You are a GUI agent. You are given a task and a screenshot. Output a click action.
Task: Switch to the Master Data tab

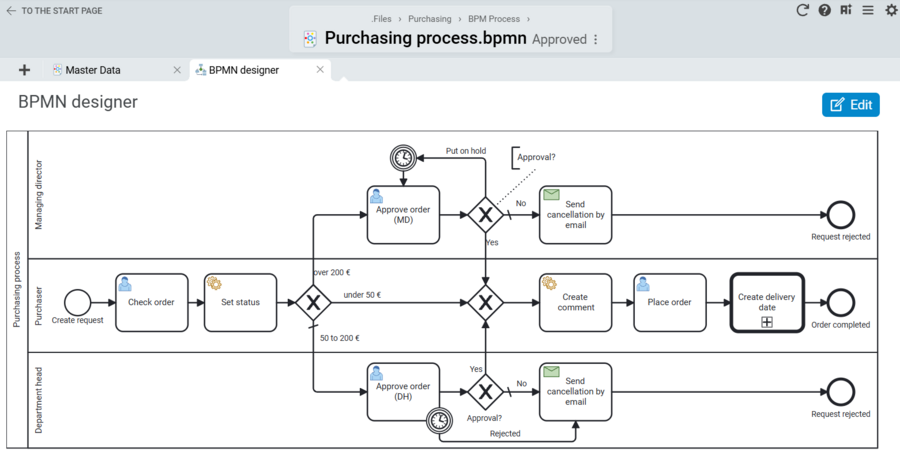point(93,70)
